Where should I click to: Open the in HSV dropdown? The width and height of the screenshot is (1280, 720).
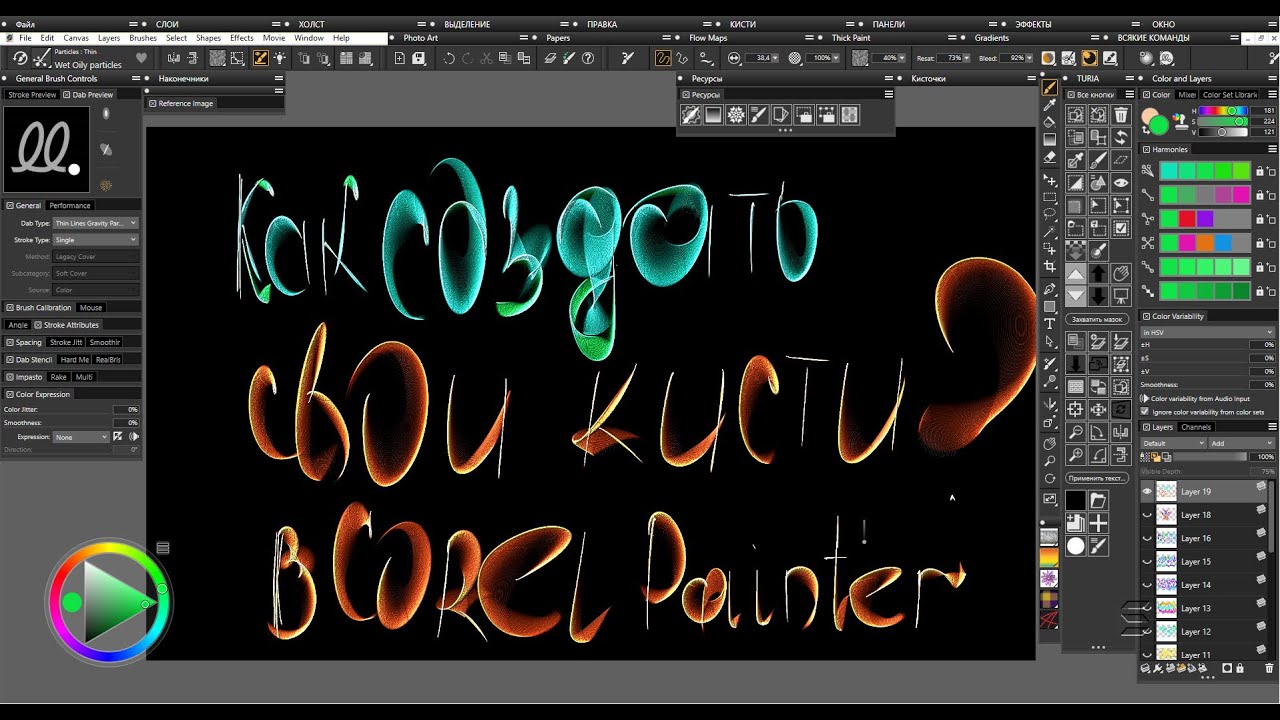pos(1208,332)
